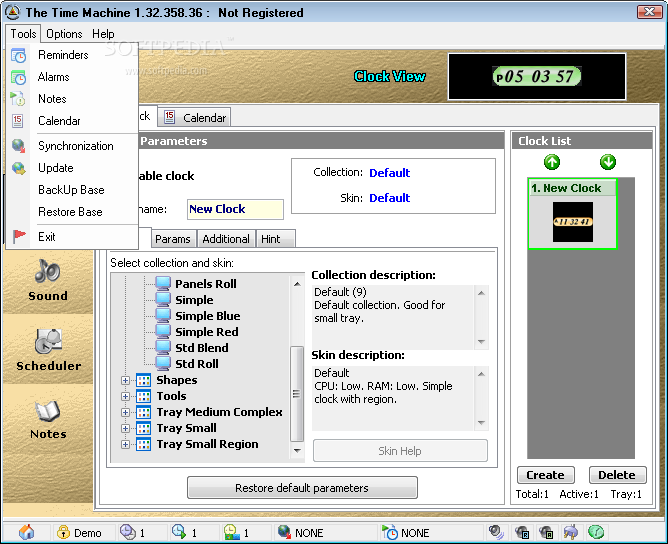This screenshot has width=668, height=544.
Task: Click the Skin Help button
Action: pyautogui.click(x=400, y=451)
